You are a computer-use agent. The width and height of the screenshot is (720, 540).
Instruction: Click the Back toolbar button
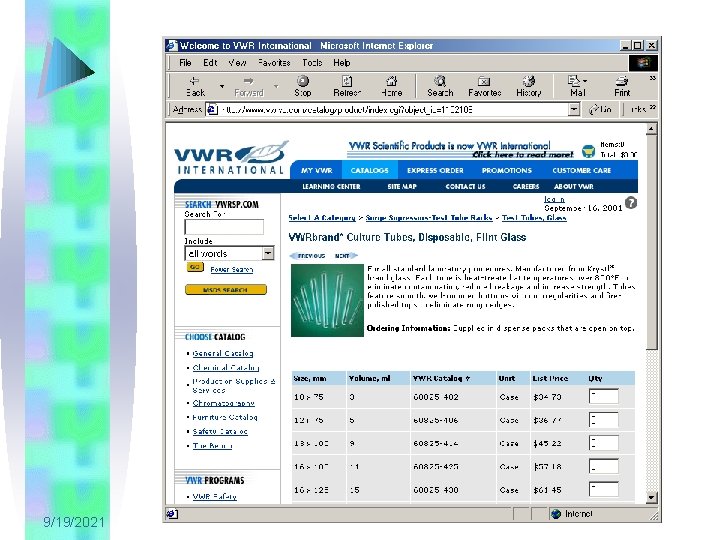coord(195,86)
